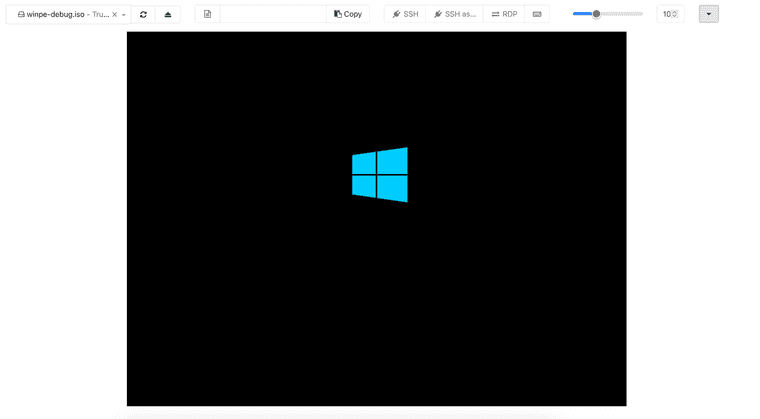Click the right end of the slider track
This screenshot has width=760, height=419.
tap(641, 14)
